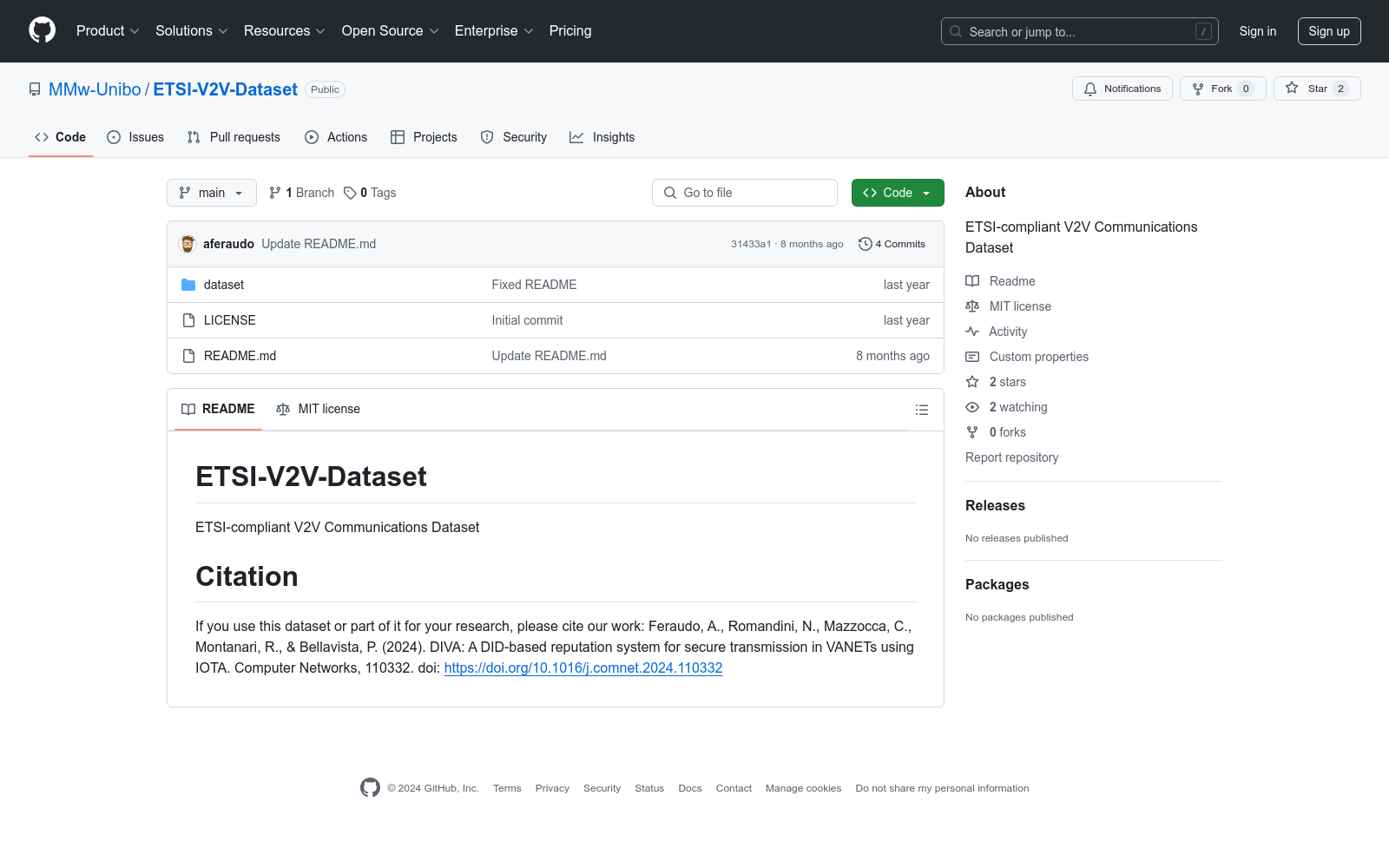
Task: Fork the repository
Action: pos(1223,89)
